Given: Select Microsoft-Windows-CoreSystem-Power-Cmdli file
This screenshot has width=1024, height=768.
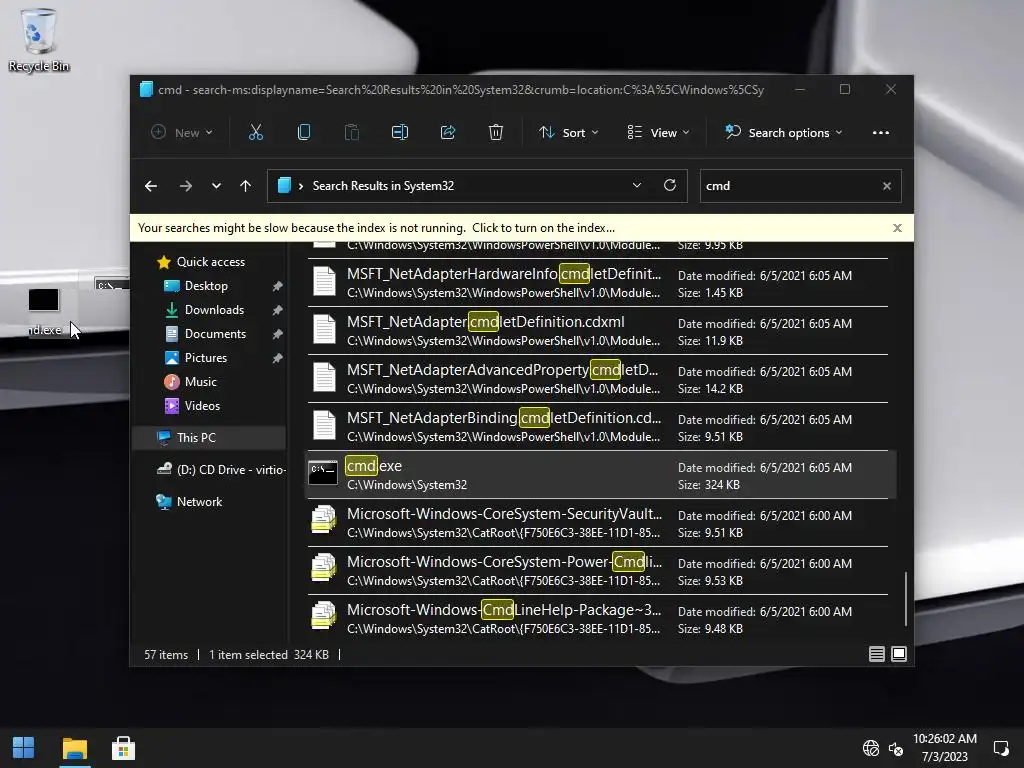Looking at the screenshot, I should (598, 571).
